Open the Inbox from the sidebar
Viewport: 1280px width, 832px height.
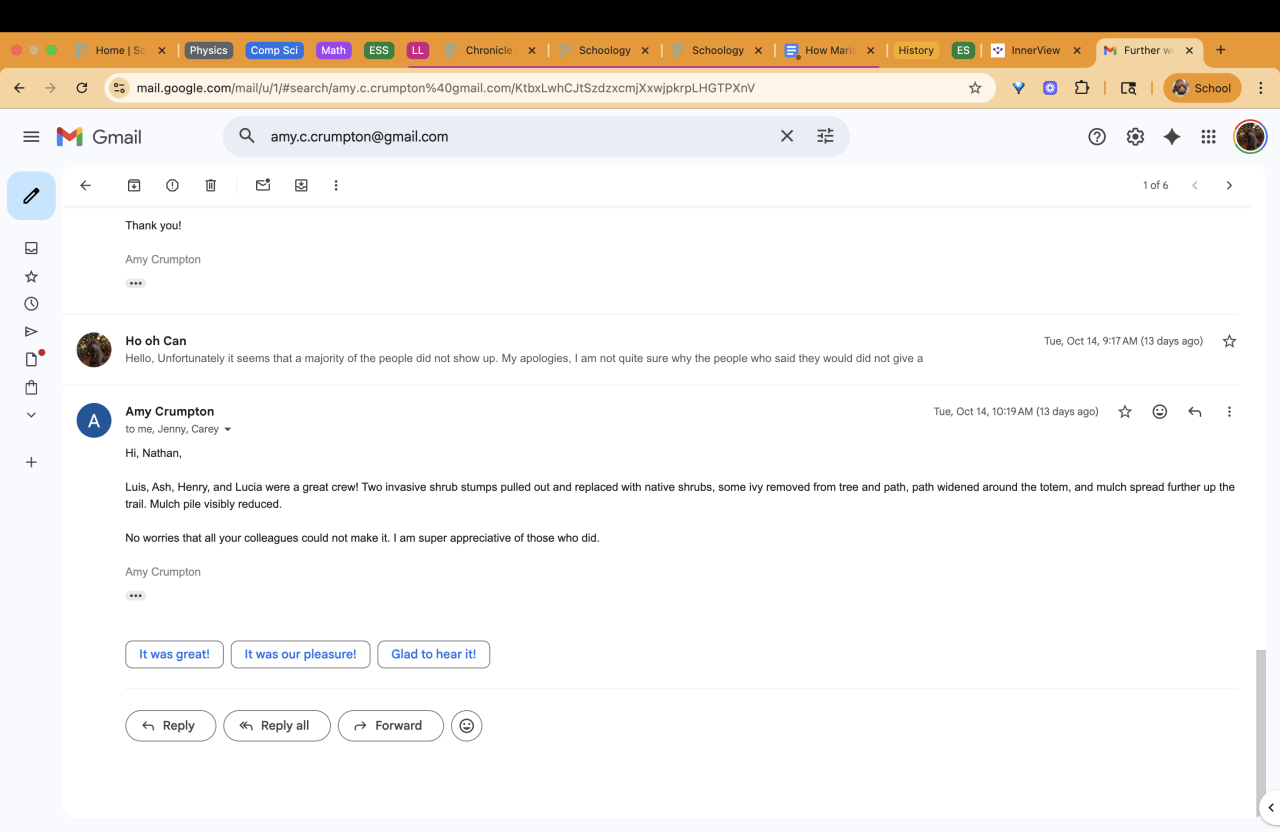coord(31,248)
